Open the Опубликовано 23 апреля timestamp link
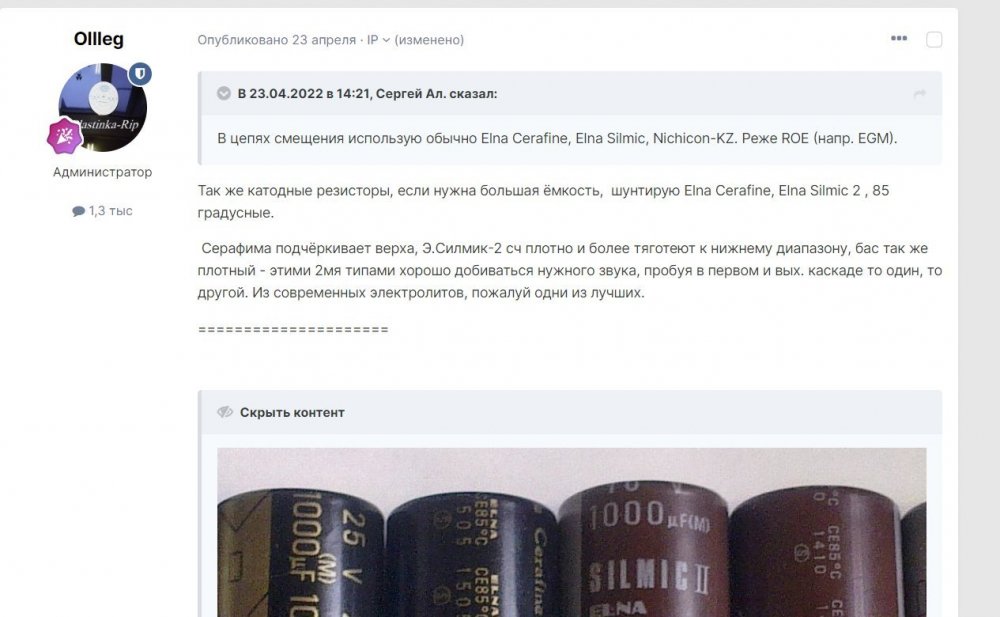This screenshot has width=1000, height=617. pyautogui.click(x=277, y=40)
